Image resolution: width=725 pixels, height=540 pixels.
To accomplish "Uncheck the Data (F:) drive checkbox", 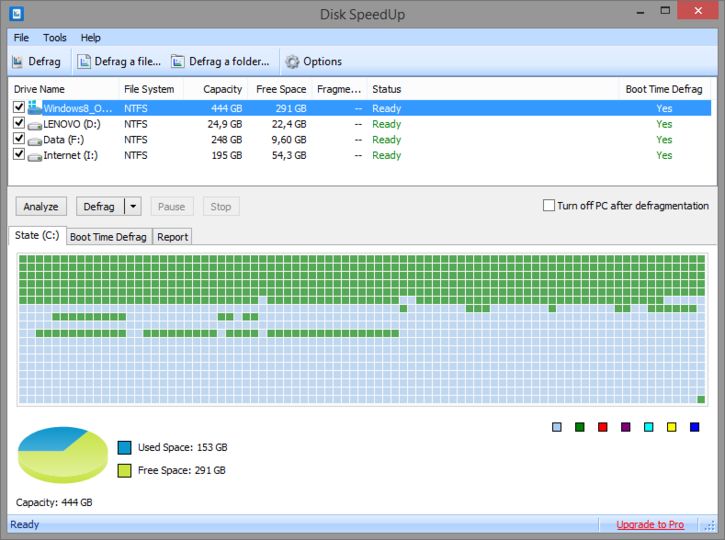I will pyautogui.click(x=19, y=140).
